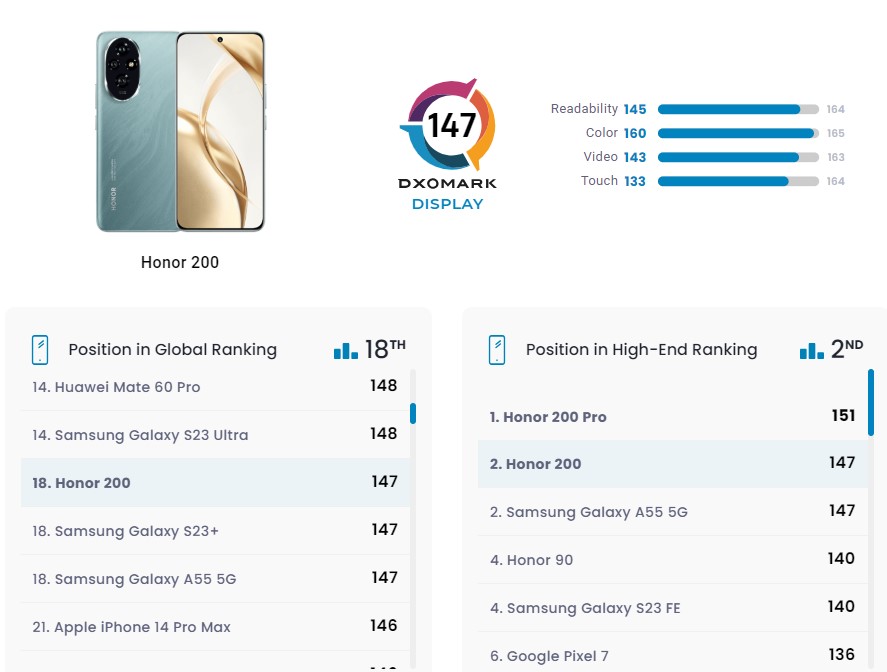Open Google Pixel 7 entry
The height and width of the screenshot is (672, 887).
click(x=673, y=653)
